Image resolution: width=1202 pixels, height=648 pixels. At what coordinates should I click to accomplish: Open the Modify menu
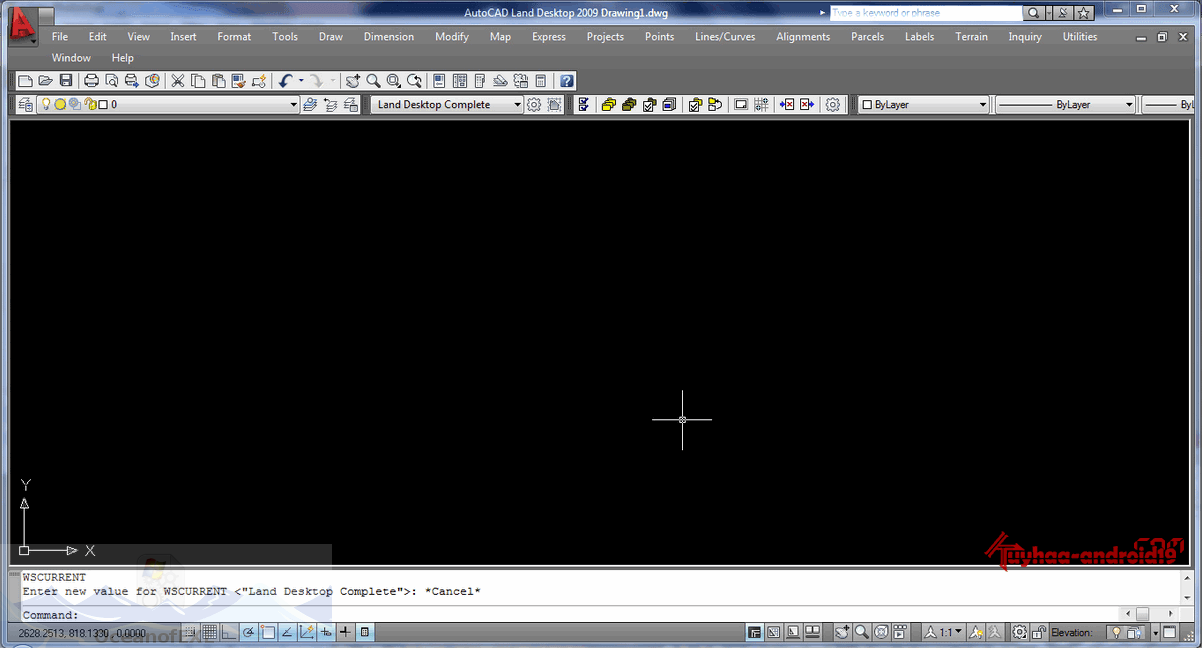[x=452, y=37]
